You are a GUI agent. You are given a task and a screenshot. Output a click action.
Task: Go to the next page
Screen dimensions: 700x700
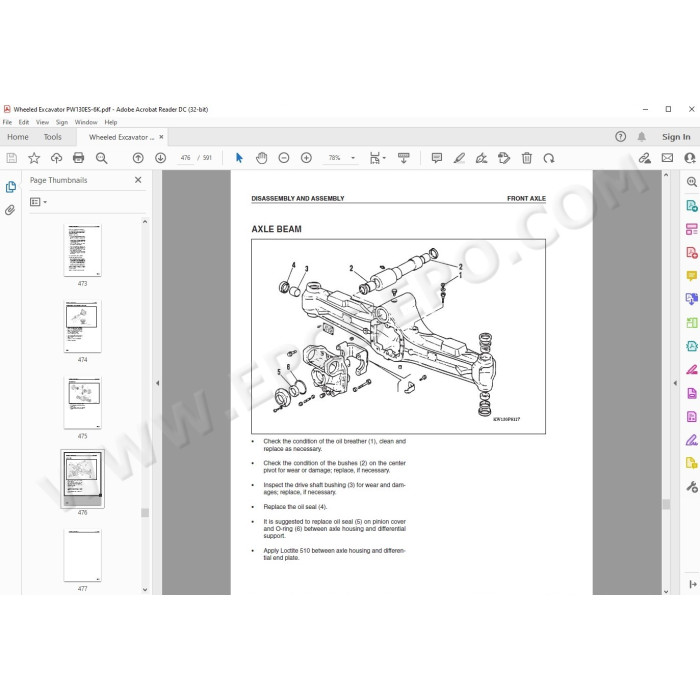161,158
